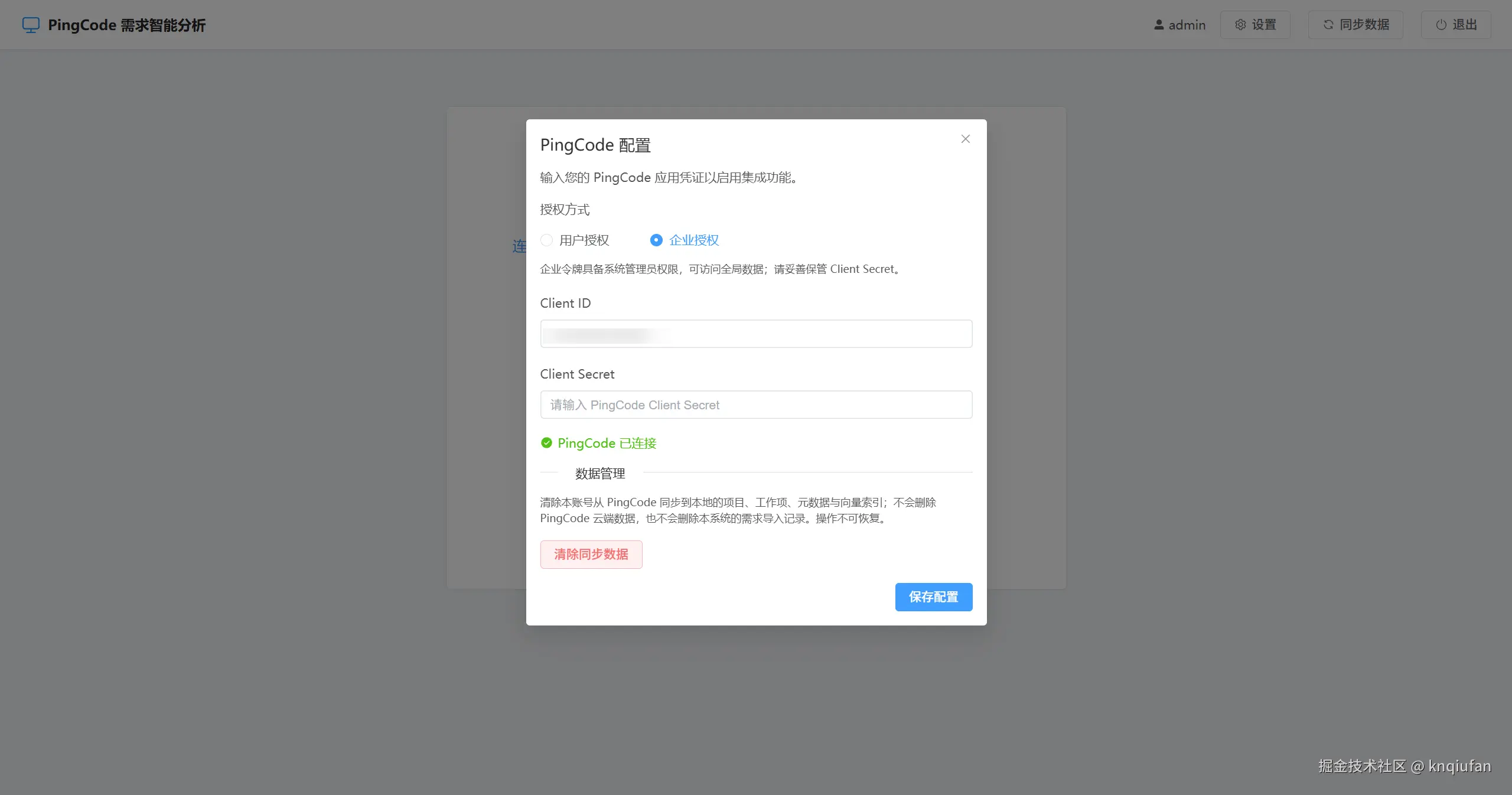Click the 企业授权 label text
Image resolution: width=1512 pixels, height=795 pixels.
point(694,240)
